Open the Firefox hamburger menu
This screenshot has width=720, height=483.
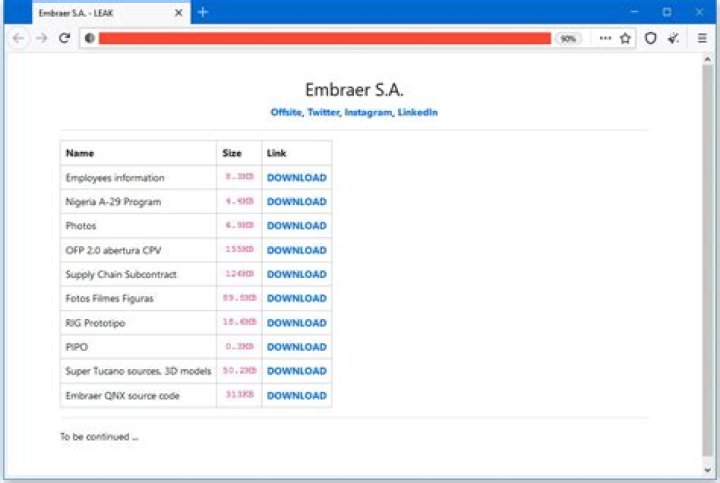702,38
